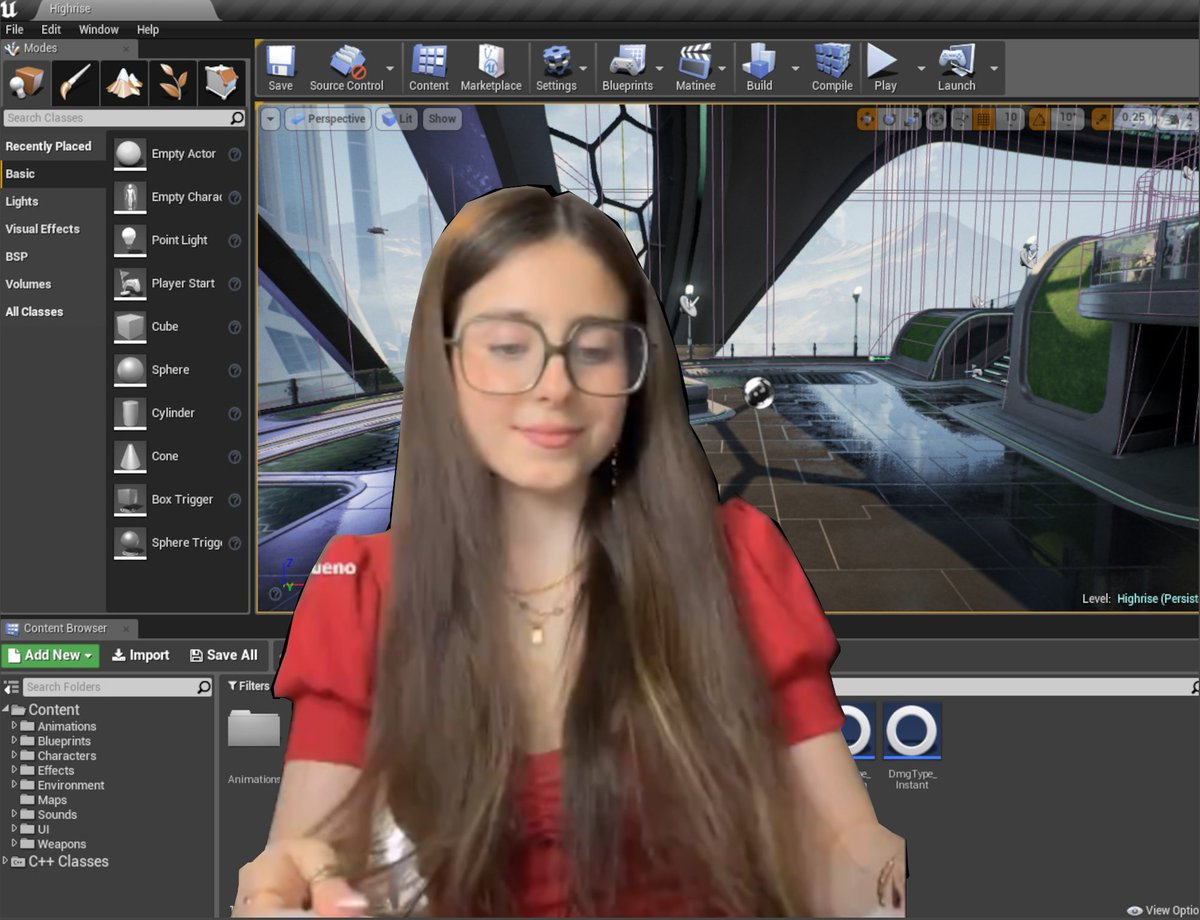Toggle the collapse folder tree icon beside Search Folders
The height and width of the screenshot is (920, 1200).
11,687
